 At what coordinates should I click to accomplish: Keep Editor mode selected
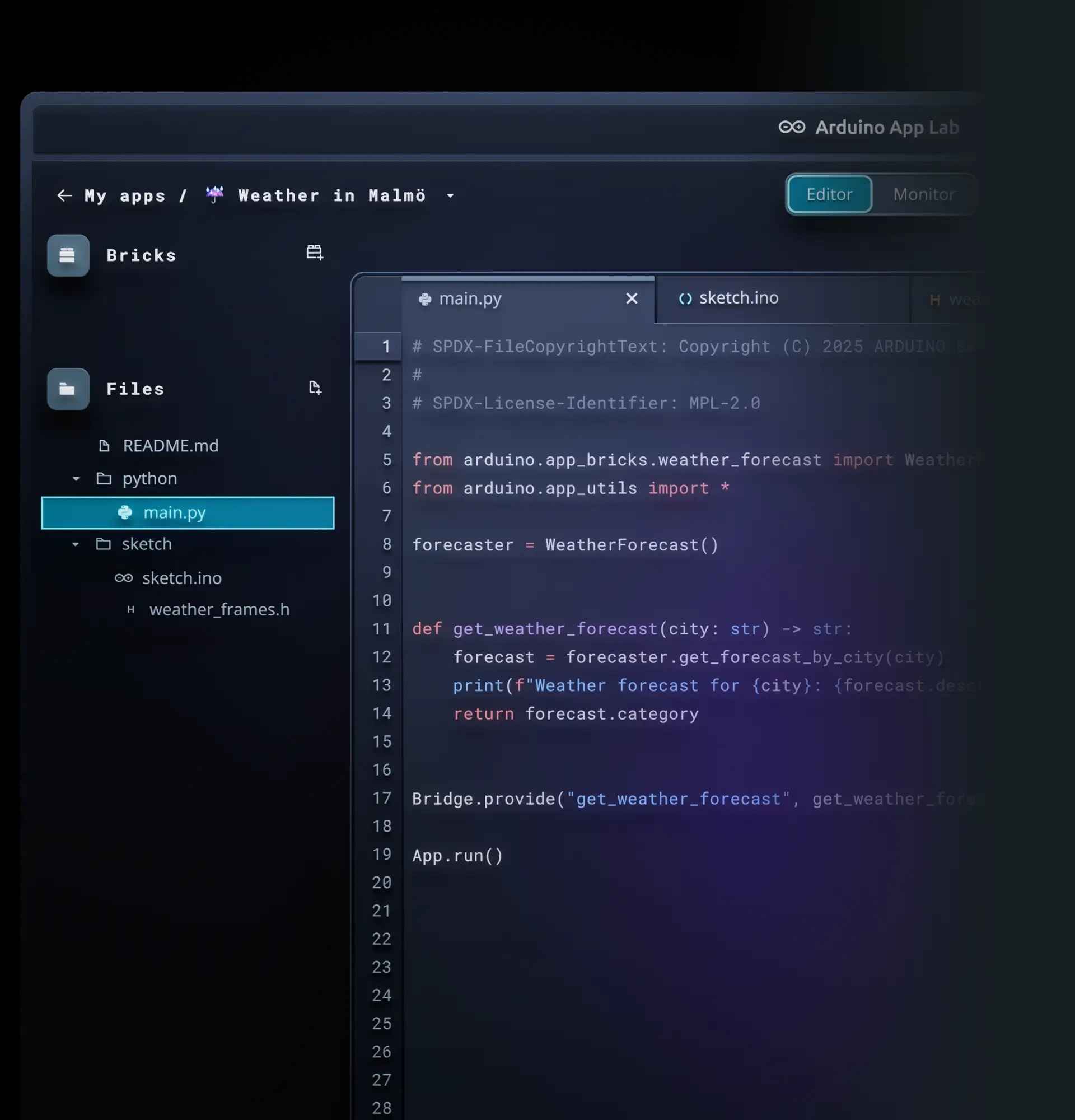(828, 194)
